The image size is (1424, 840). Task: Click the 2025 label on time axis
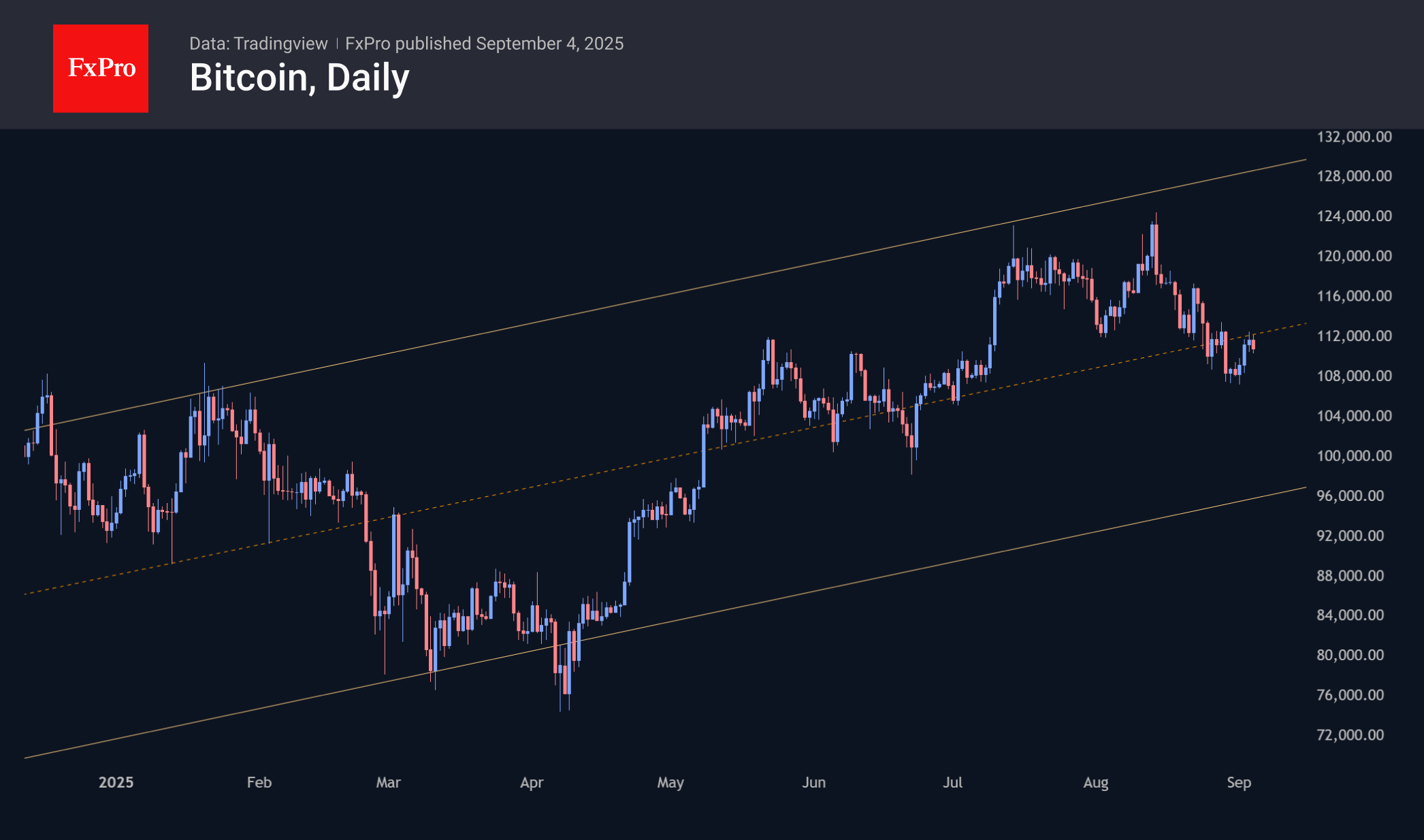pos(116,783)
